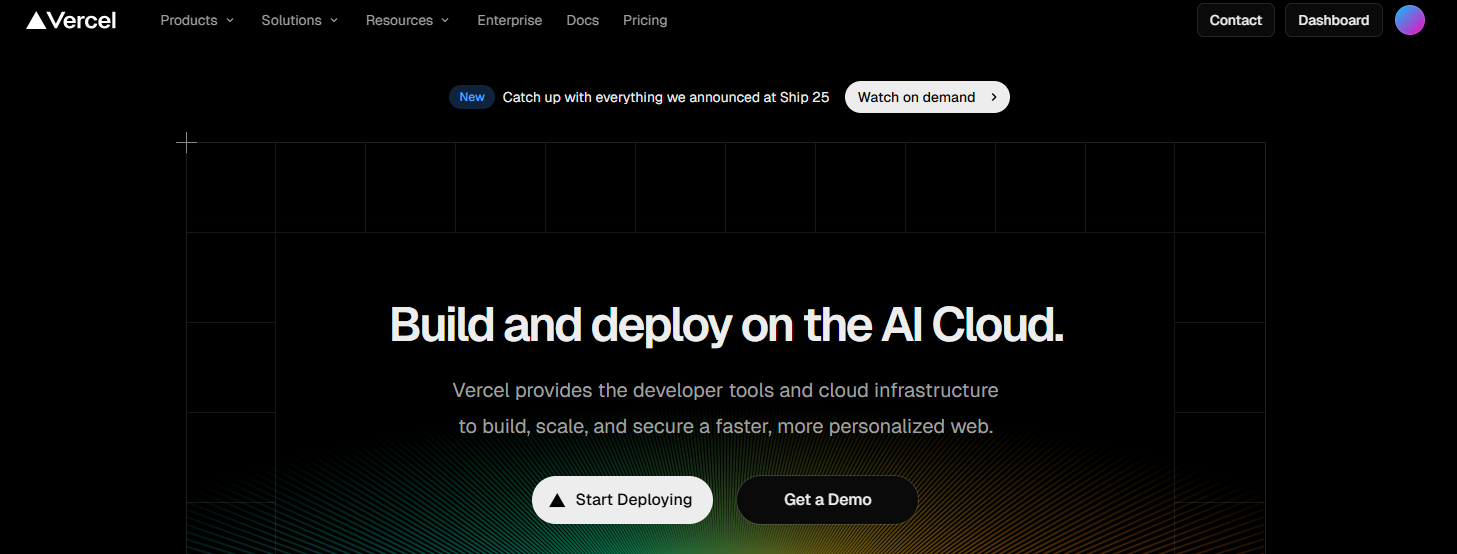Open the Enterprise page

point(510,20)
